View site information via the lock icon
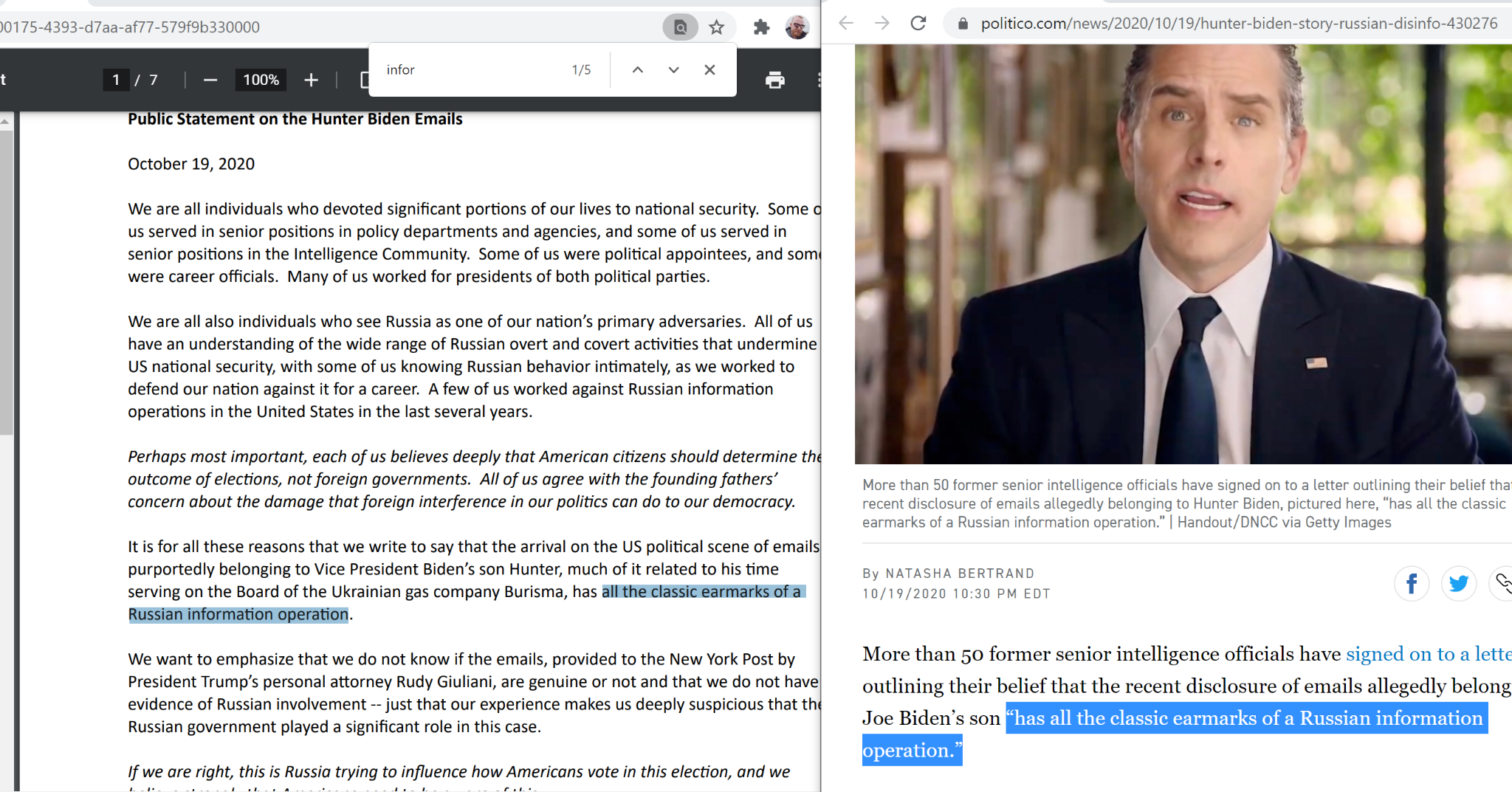 coord(963,24)
